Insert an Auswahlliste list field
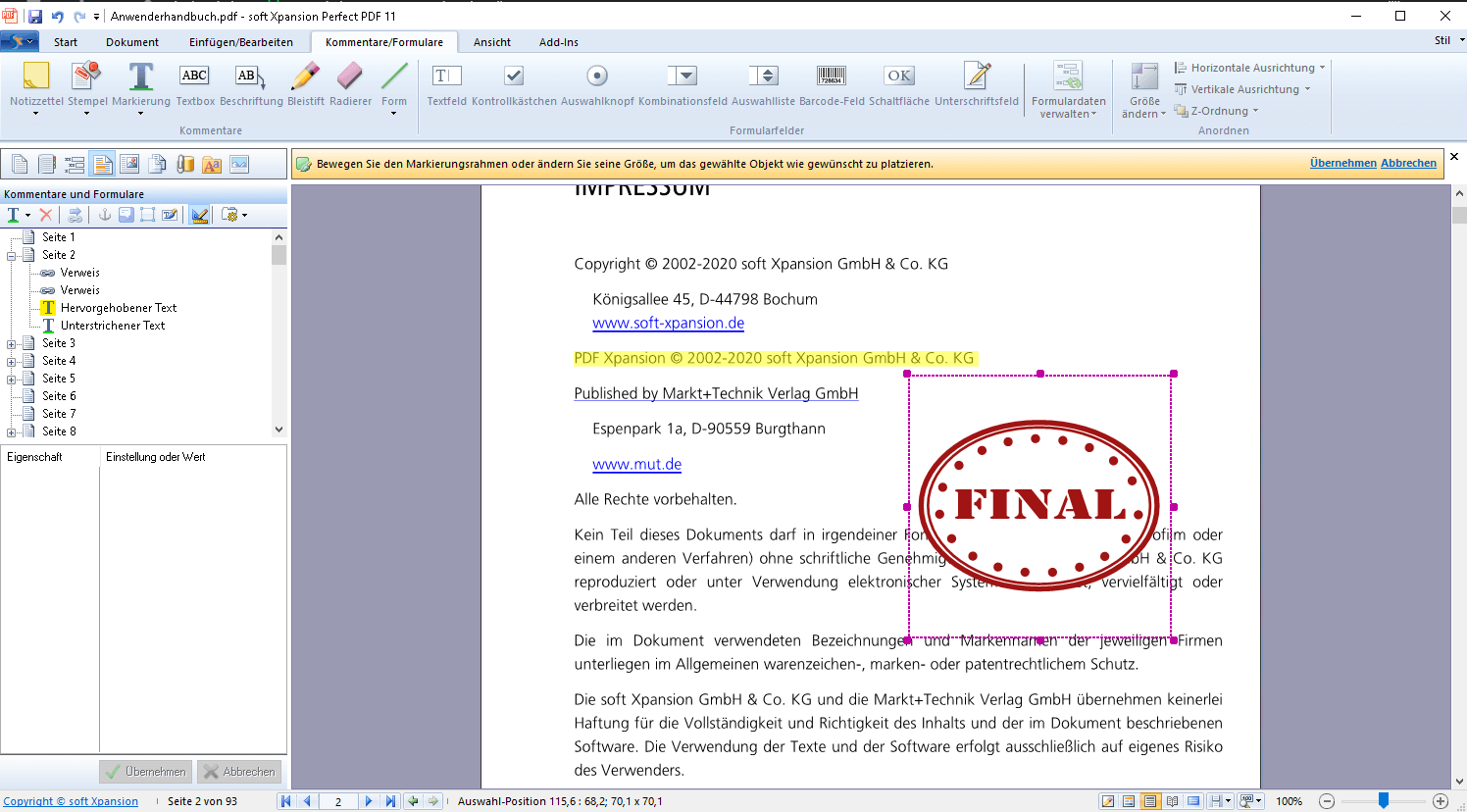 pyautogui.click(x=763, y=84)
